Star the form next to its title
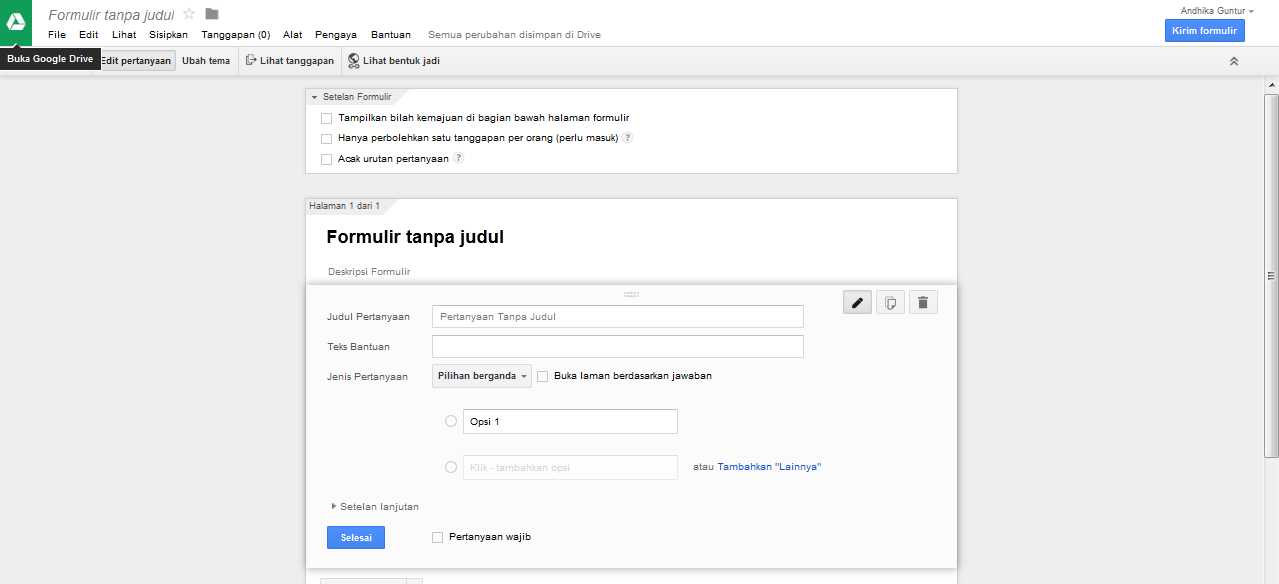 click(x=187, y=14)
